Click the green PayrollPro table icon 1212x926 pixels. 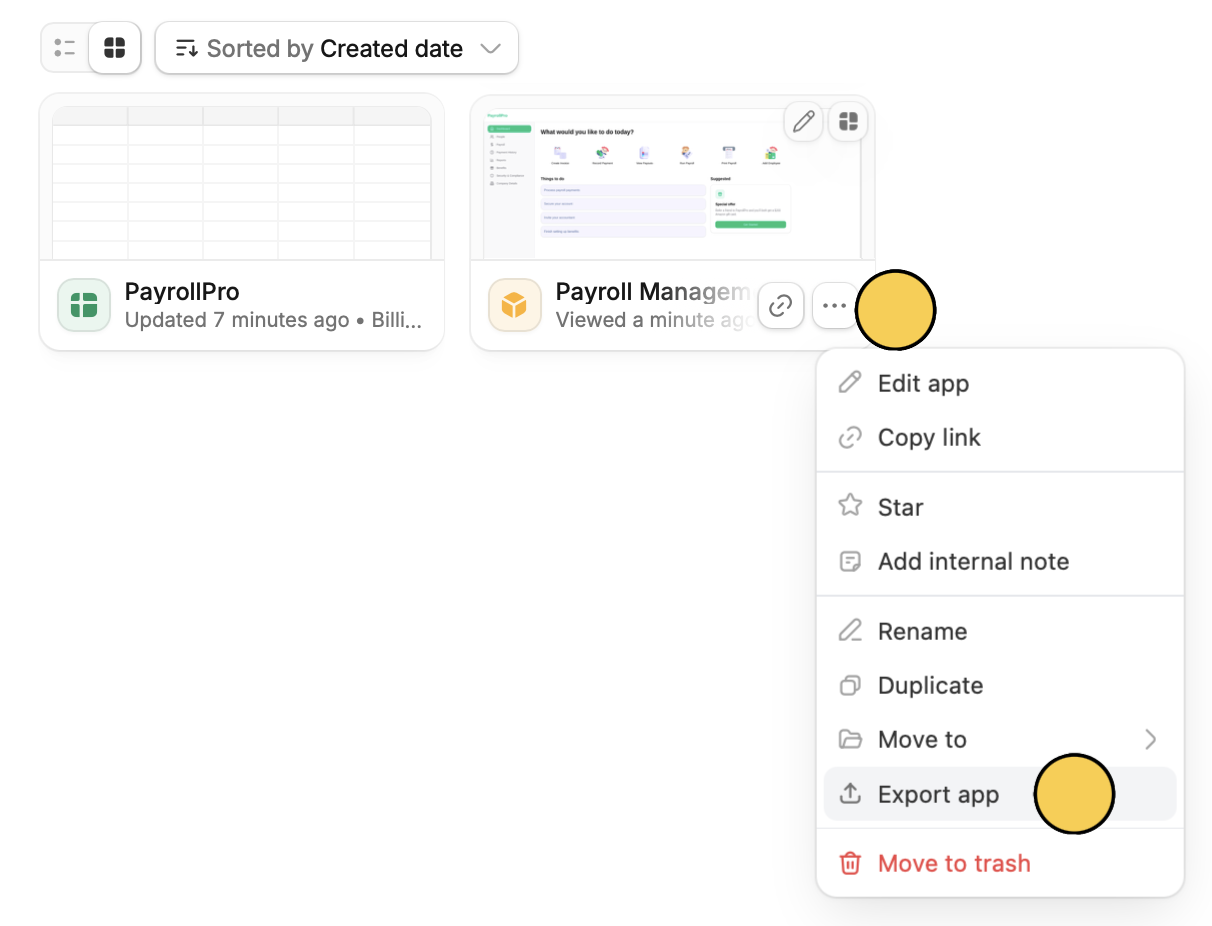[84, 305]
